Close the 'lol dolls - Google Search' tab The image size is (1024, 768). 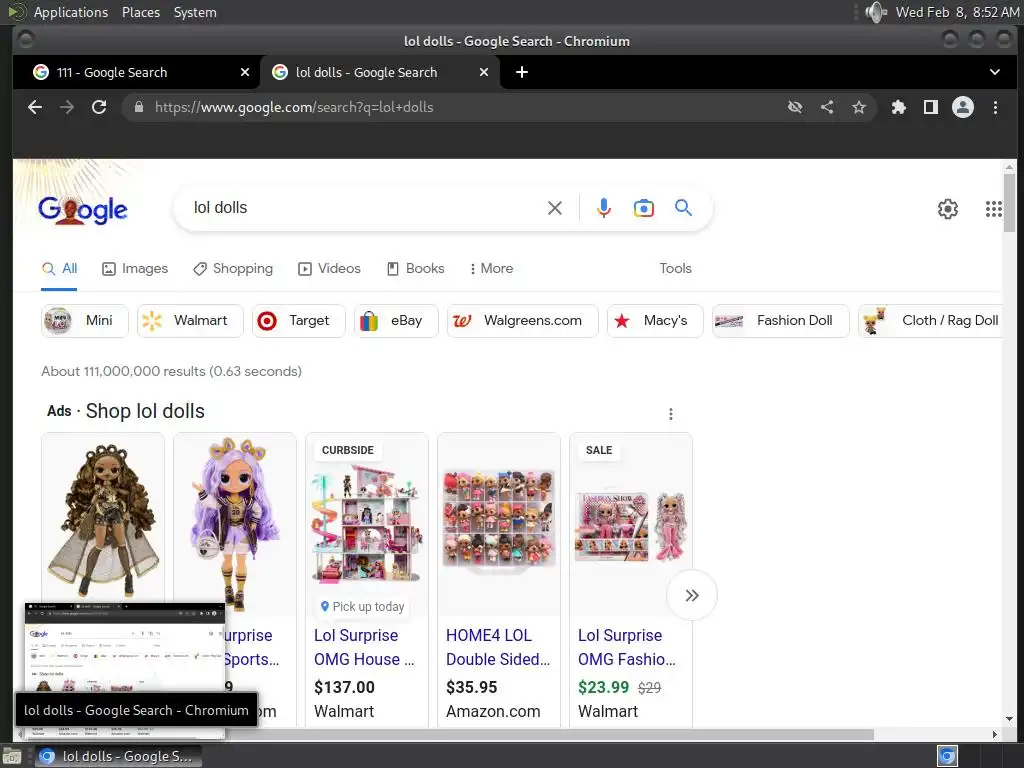click(484, 72)
